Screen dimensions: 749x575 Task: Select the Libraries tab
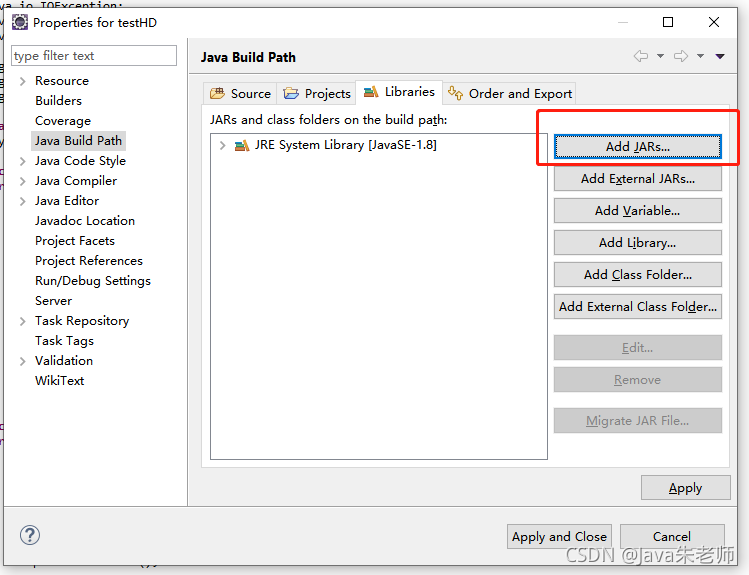(x=399, y=92)
